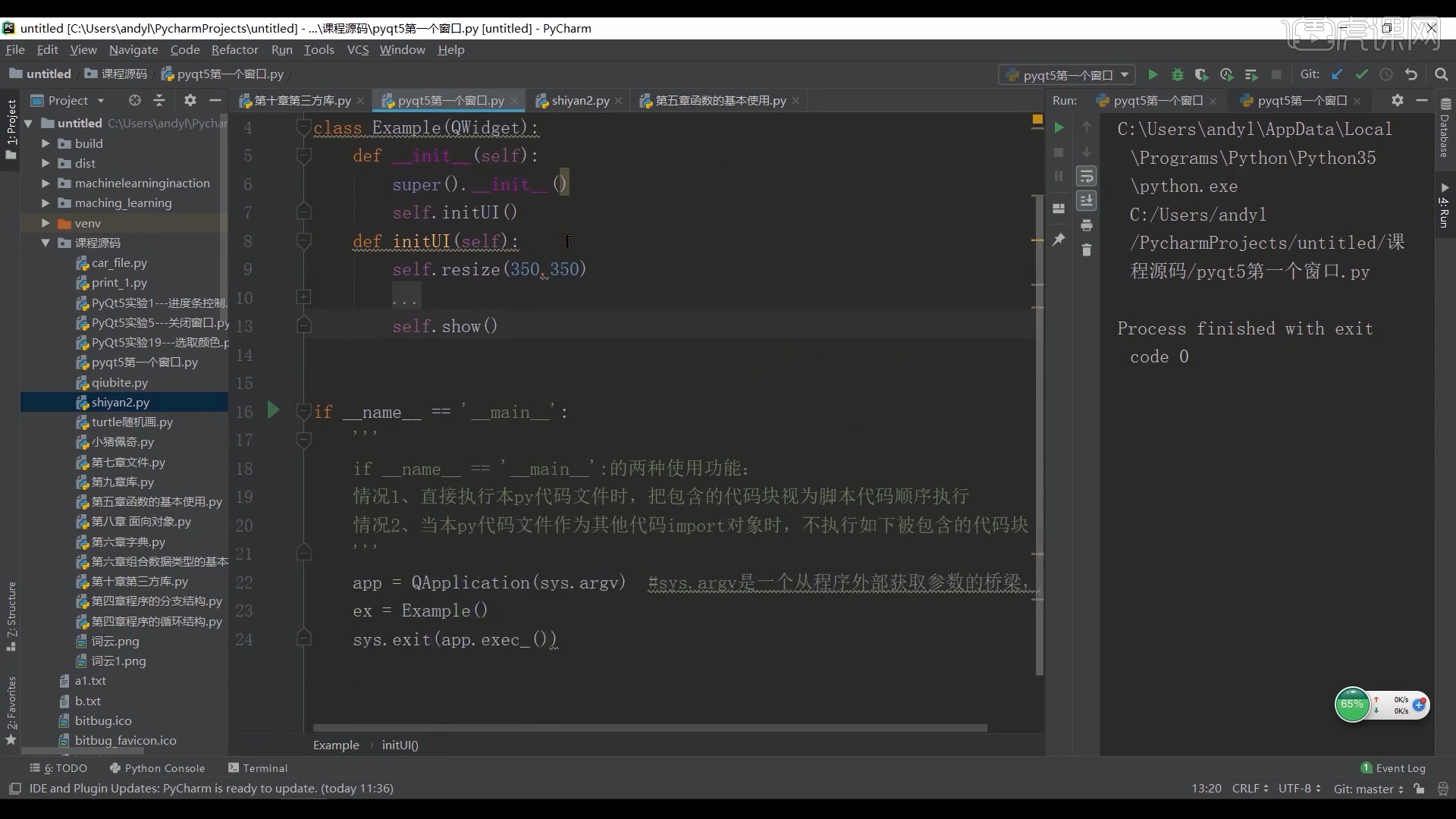Show Git history clock icon
Screen dimensions: 1456x819
click(x=1386, y=74)
